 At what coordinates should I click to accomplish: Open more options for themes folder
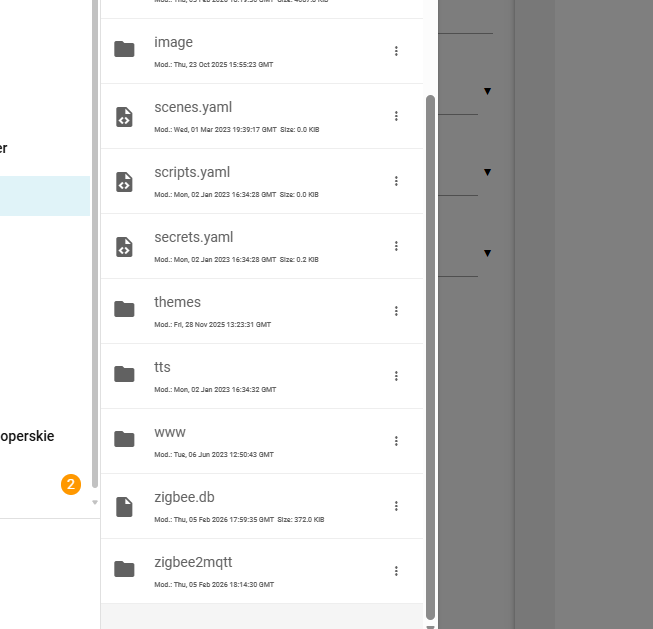[x=396, y=311]
